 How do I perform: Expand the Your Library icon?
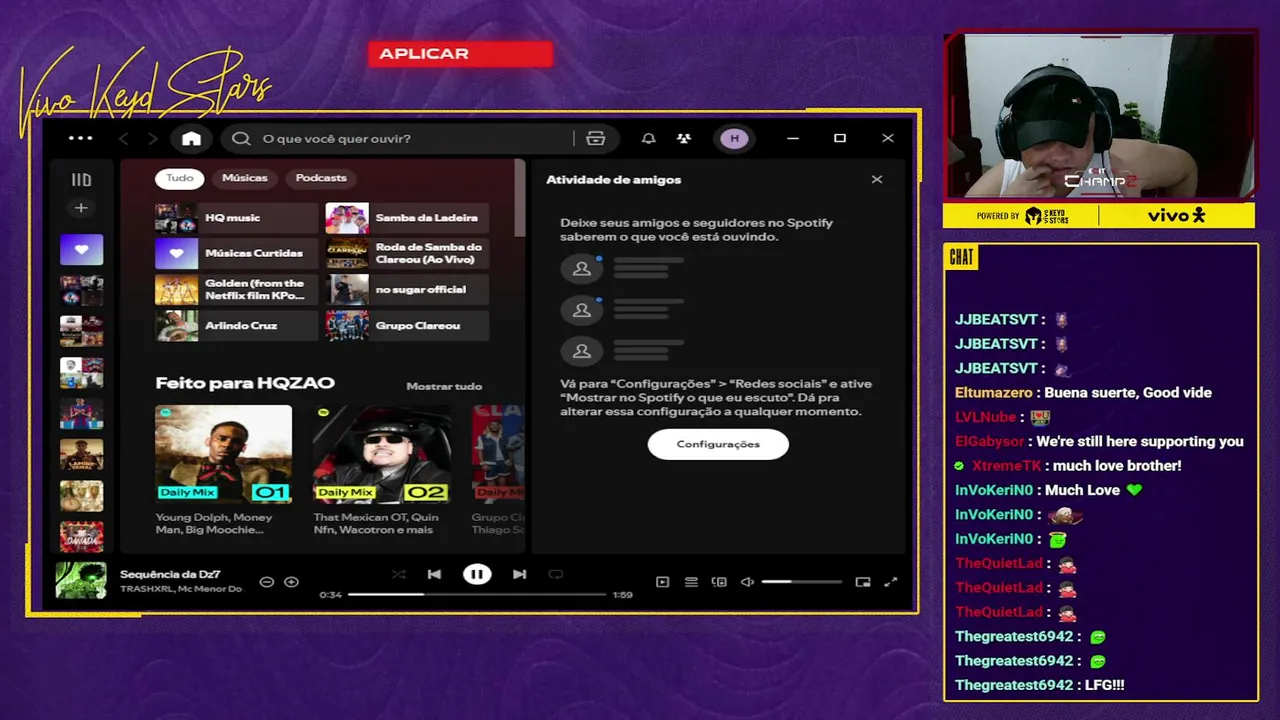[81, 180]
